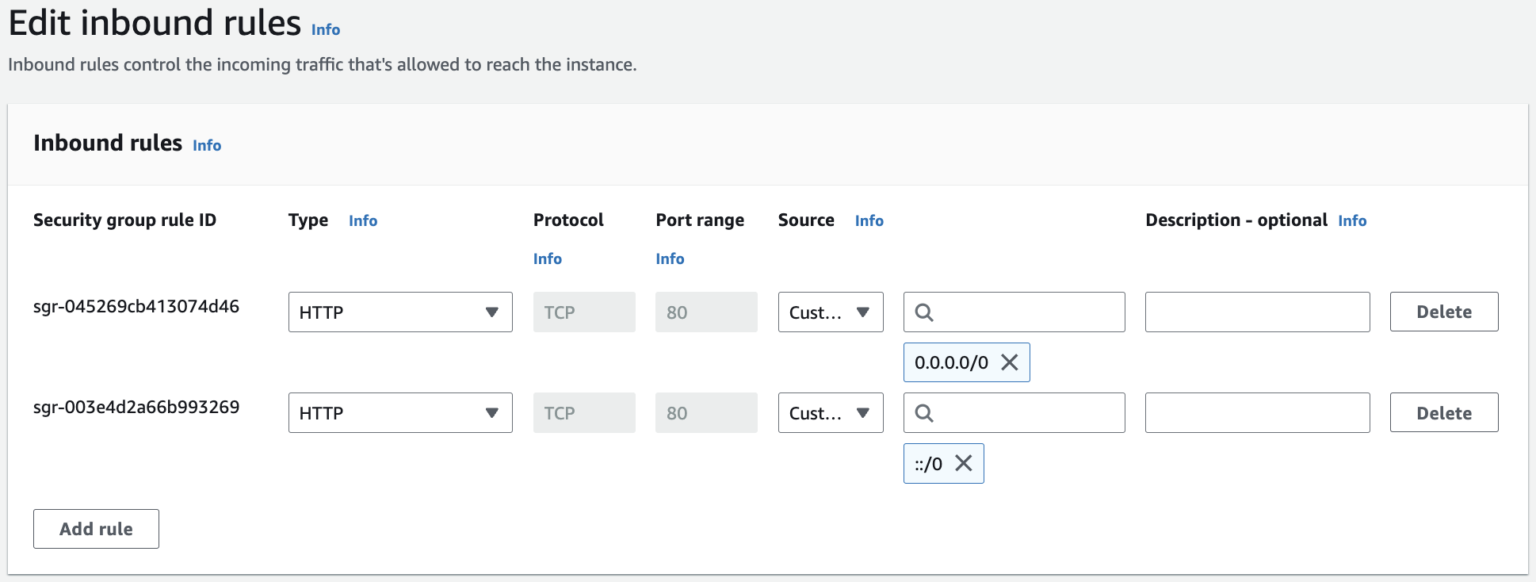Open the Info link beside Description - optional
This screenshot has height=582, width=1536.
pos(1351,220)
